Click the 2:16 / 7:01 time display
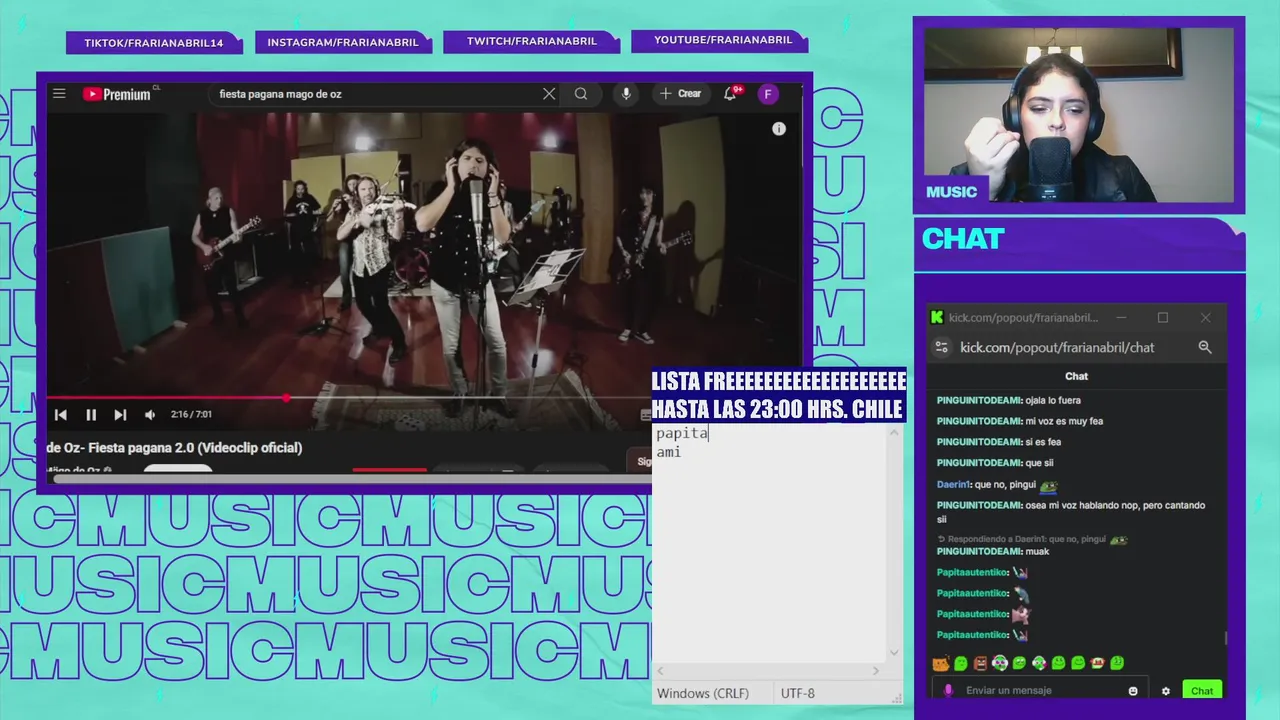The image size is (1280, 720). tap(191, 414)
